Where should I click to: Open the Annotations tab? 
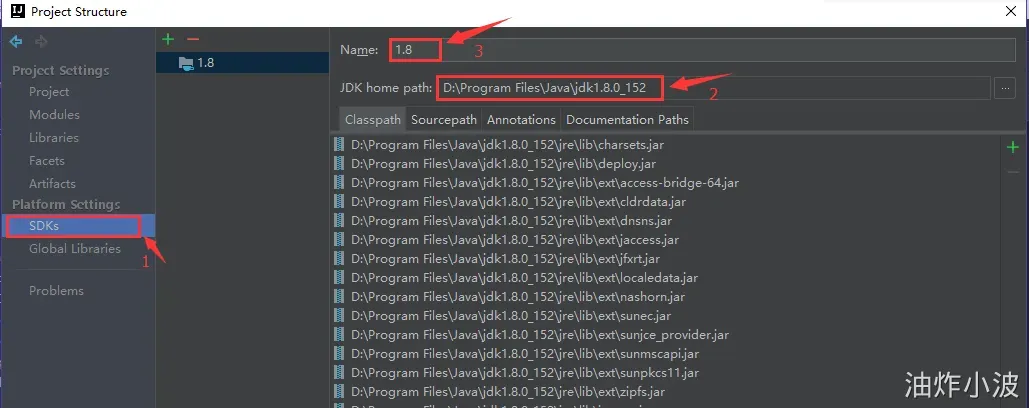[521, 120]
